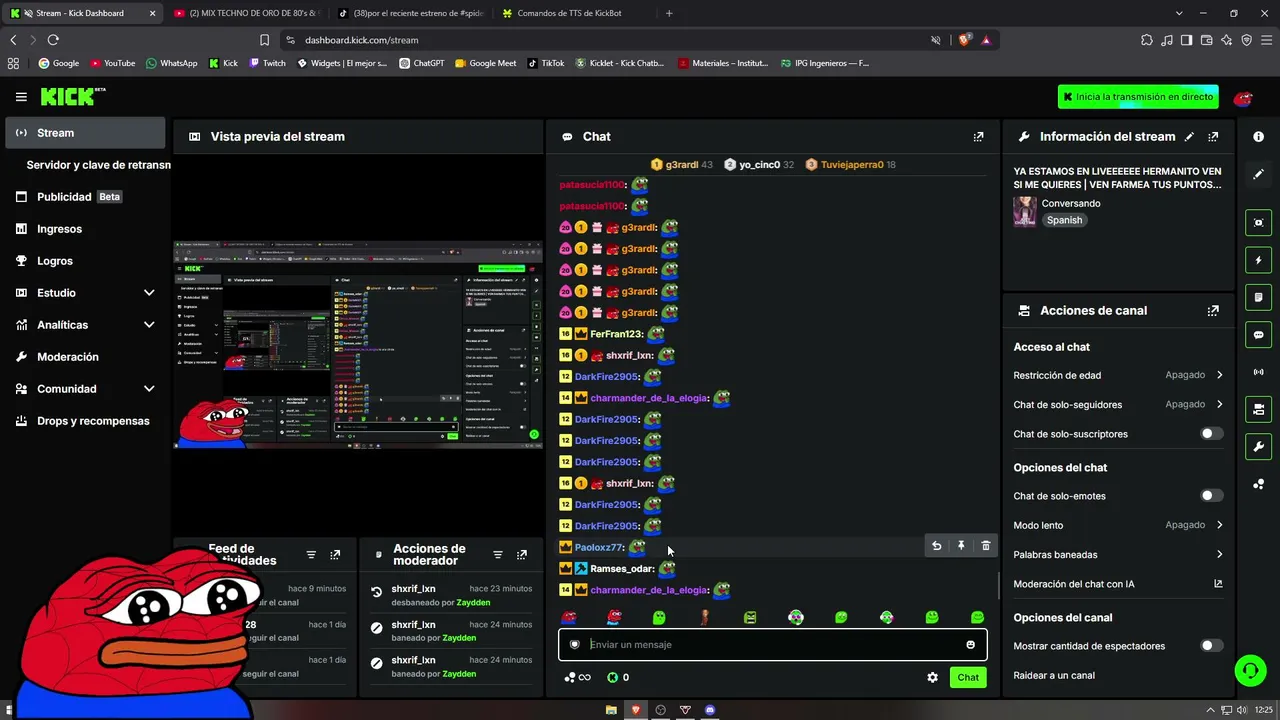Open Palabras baneadas list
Screen dimensions: 1280x720
1118,555
